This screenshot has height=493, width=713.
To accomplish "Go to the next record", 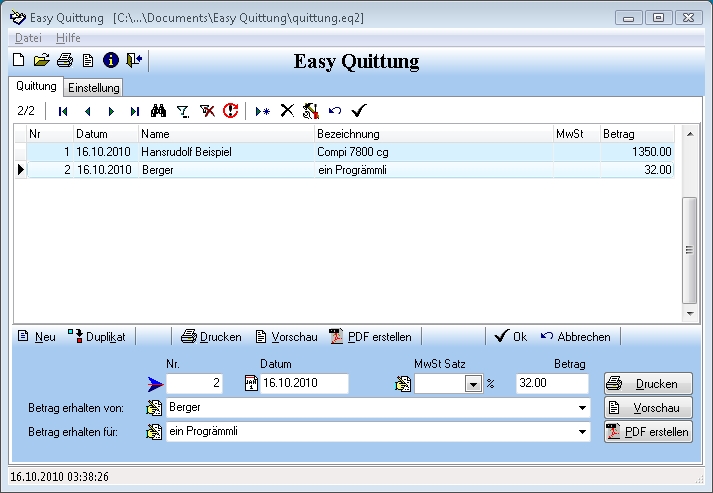I will [111, 111].
